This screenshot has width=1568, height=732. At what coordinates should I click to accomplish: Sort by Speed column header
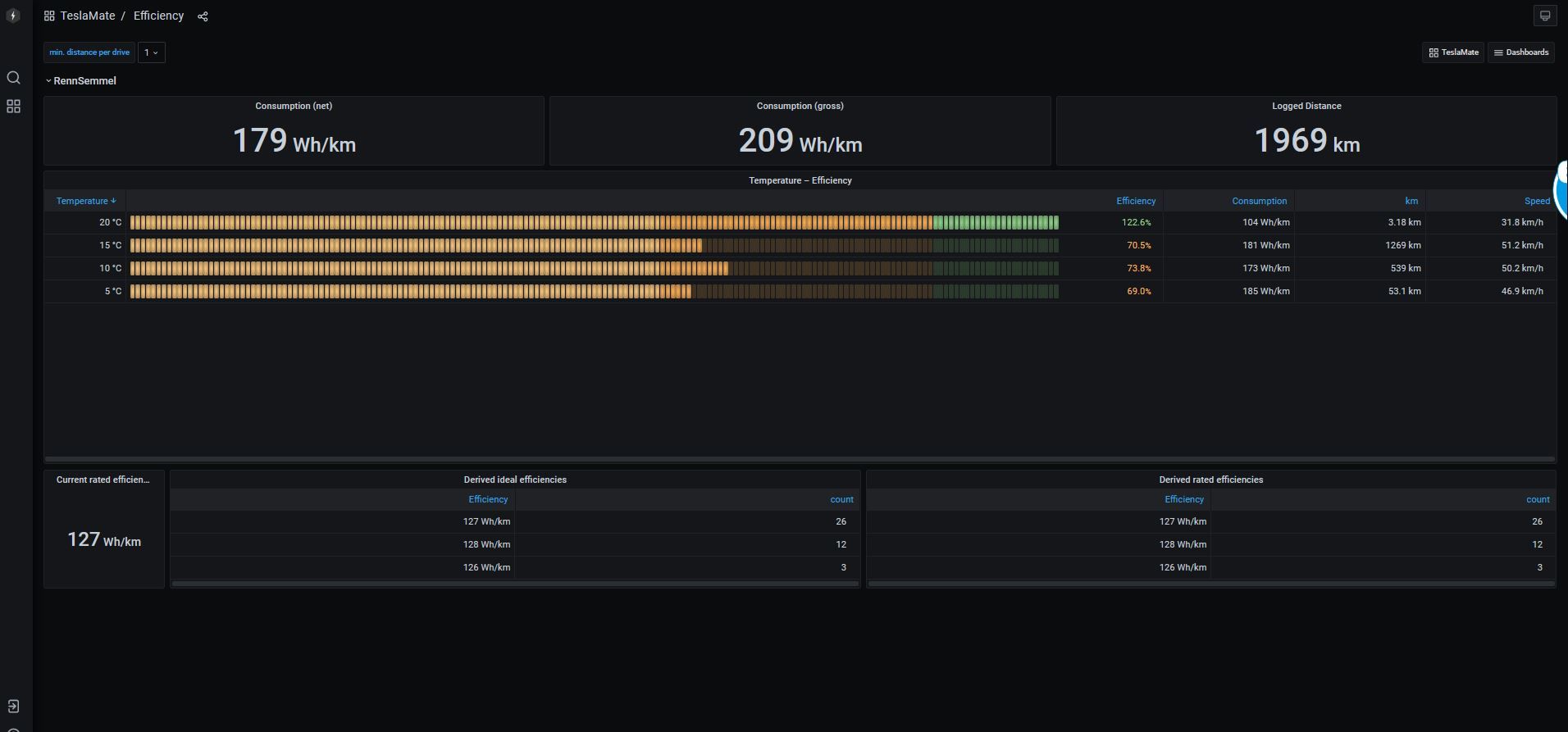(1537, 201)
